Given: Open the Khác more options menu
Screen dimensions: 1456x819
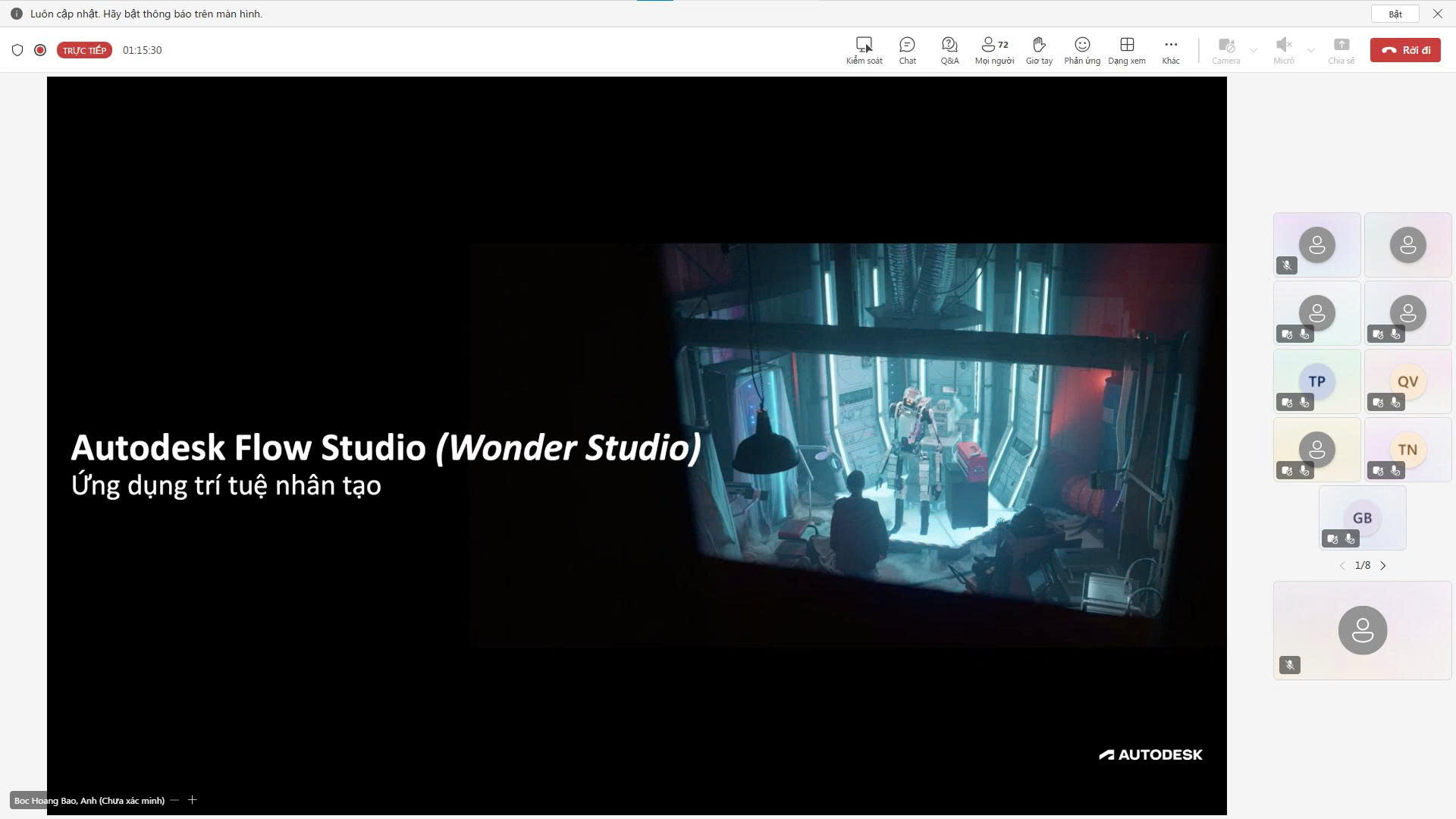Looking at the screenshot, I should pyautogui.click(x=1170, y=50).
